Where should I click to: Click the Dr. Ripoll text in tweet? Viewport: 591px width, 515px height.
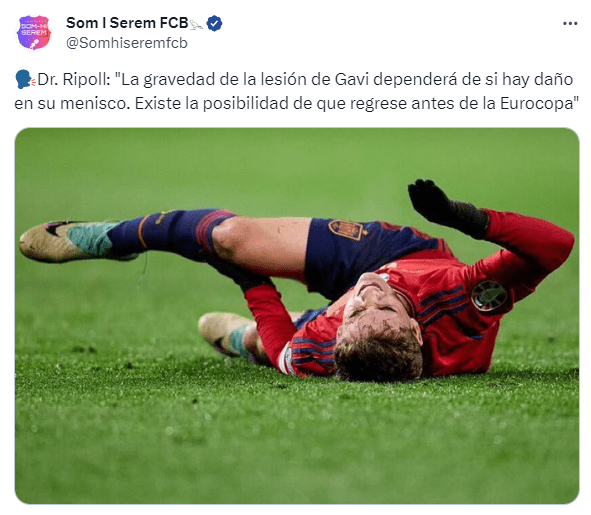(x=74, y=80)
